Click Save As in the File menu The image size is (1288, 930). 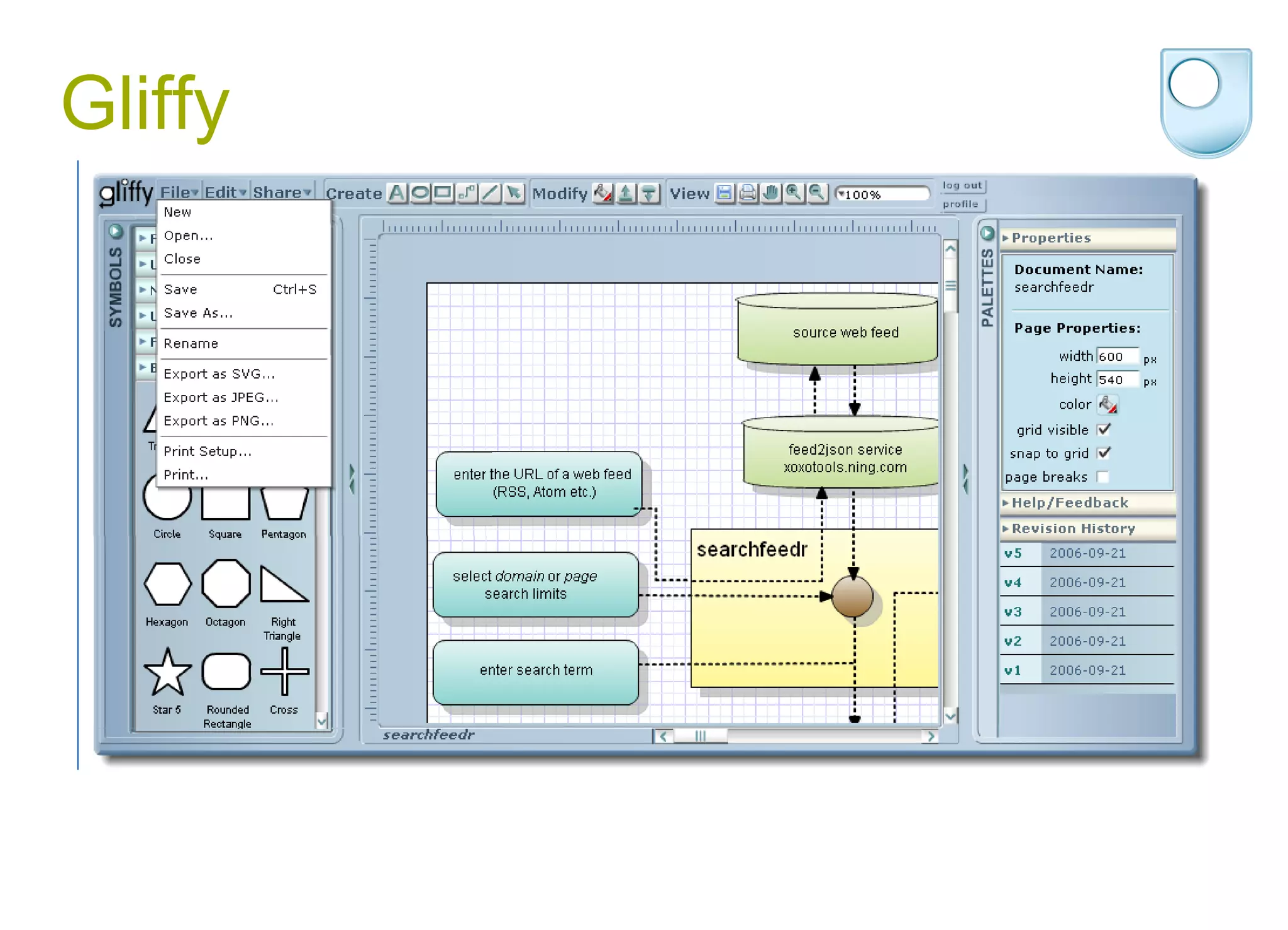pos(198,313)
